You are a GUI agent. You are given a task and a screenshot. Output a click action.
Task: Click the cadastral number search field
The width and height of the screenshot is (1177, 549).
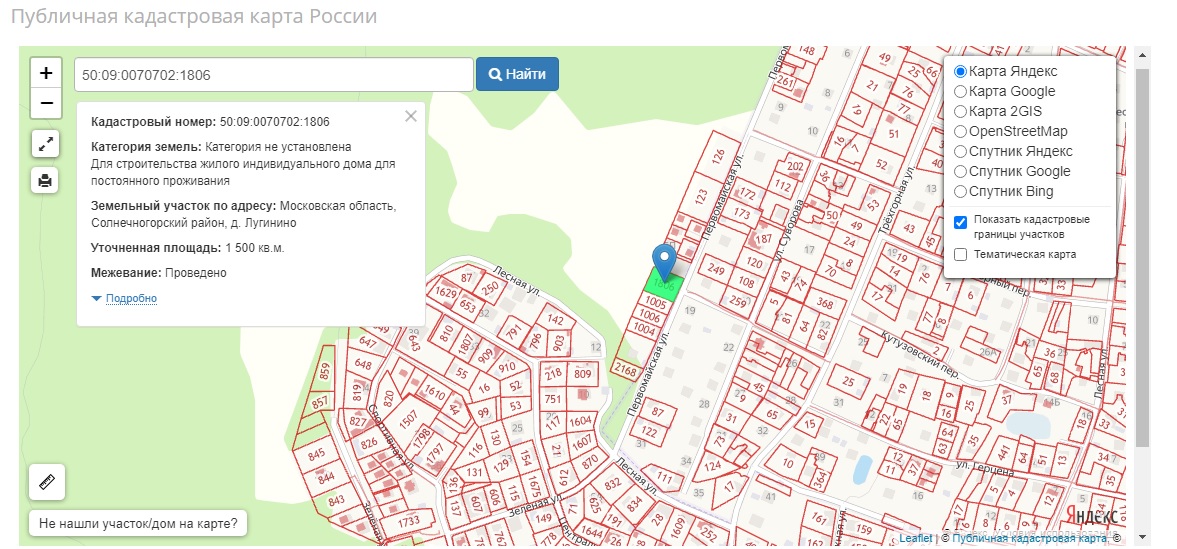tap(274, 75)
